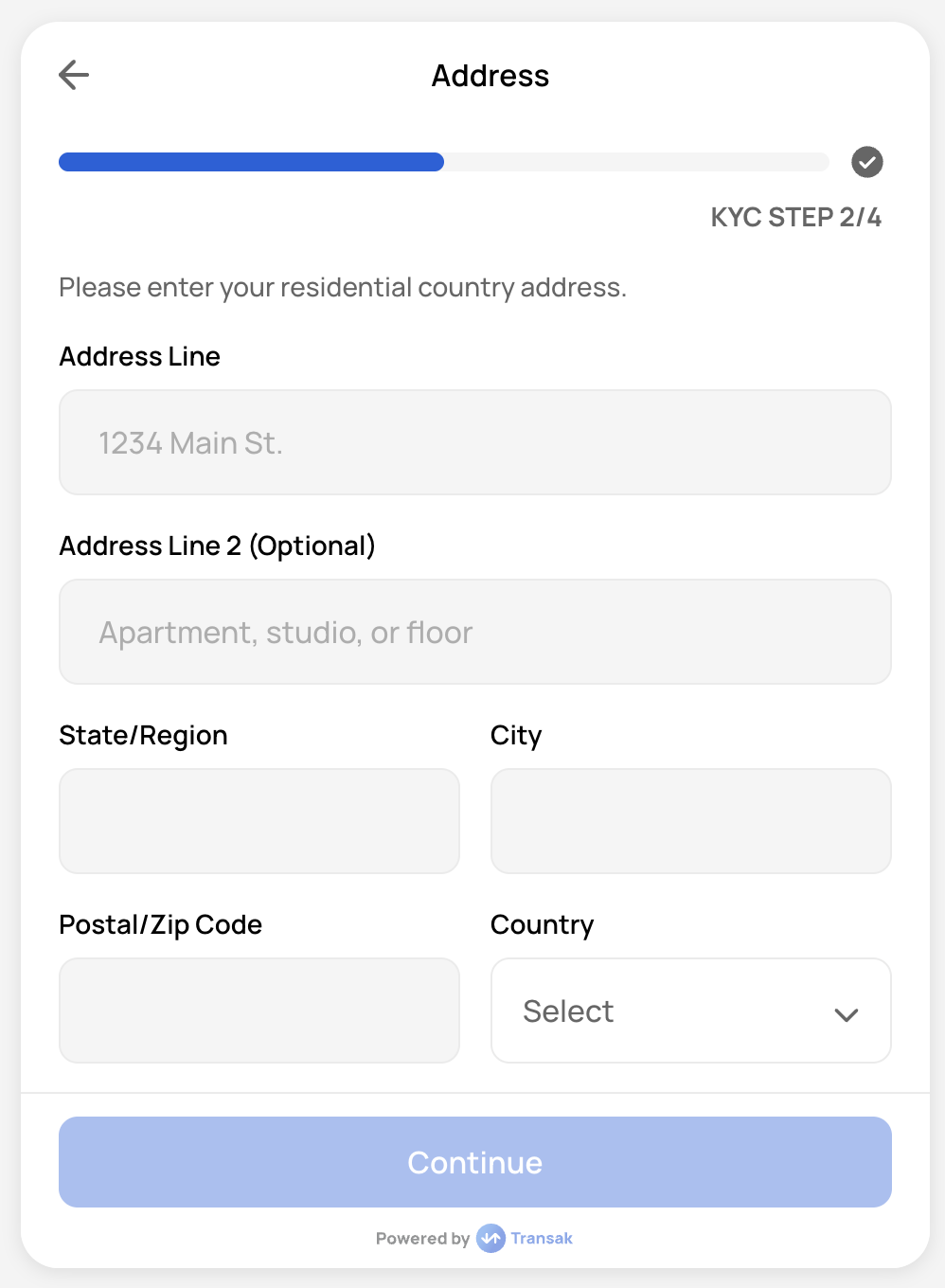Screen dimensions: 945x1288
Task: Click the City input field
Action: 690,821
